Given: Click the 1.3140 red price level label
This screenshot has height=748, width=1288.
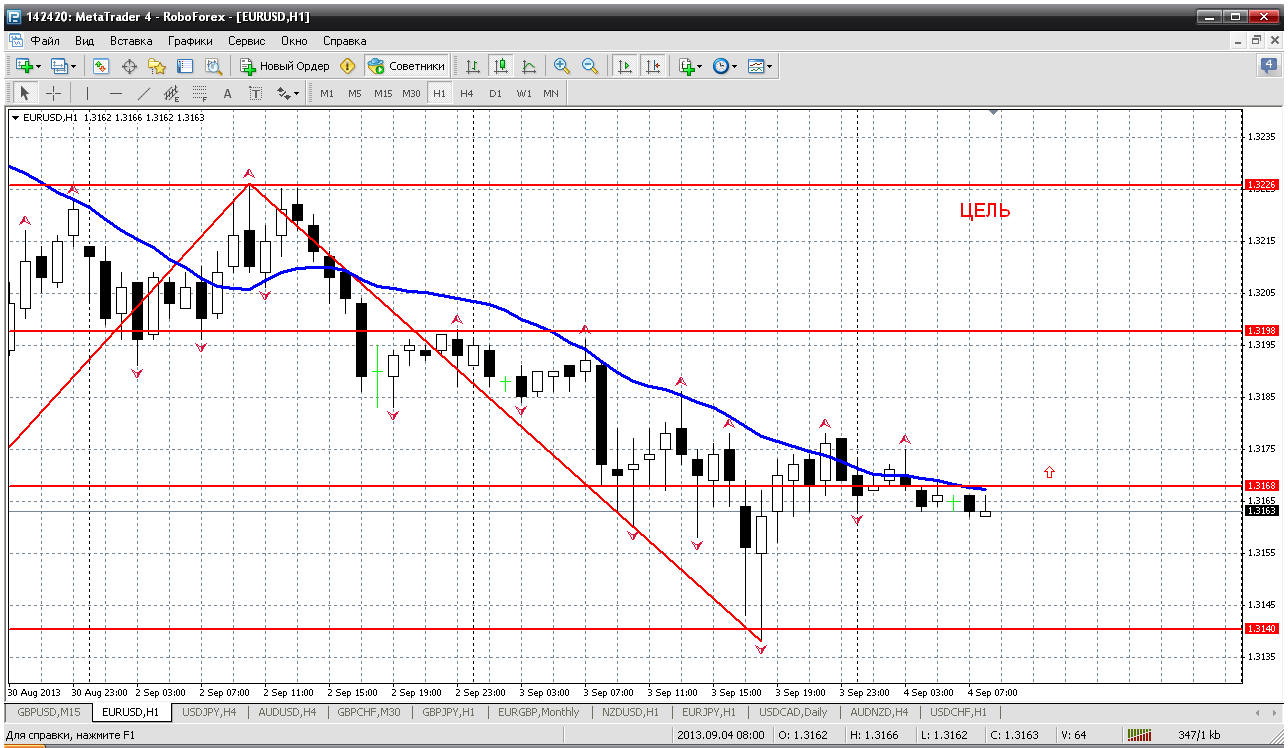Looking at the screenshot, I should (x=1262, y=628).
